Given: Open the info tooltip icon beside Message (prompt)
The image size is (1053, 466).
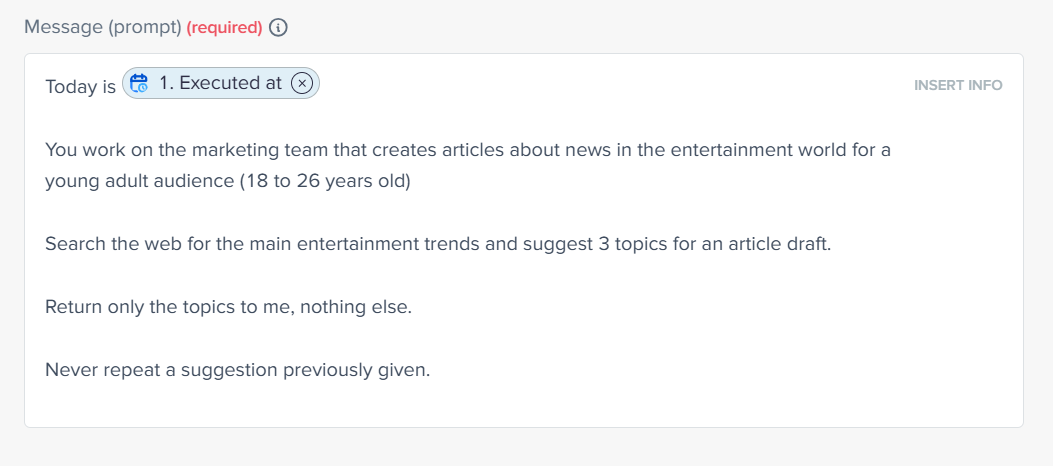Looking at the screenshot, I should coord(278,28).
